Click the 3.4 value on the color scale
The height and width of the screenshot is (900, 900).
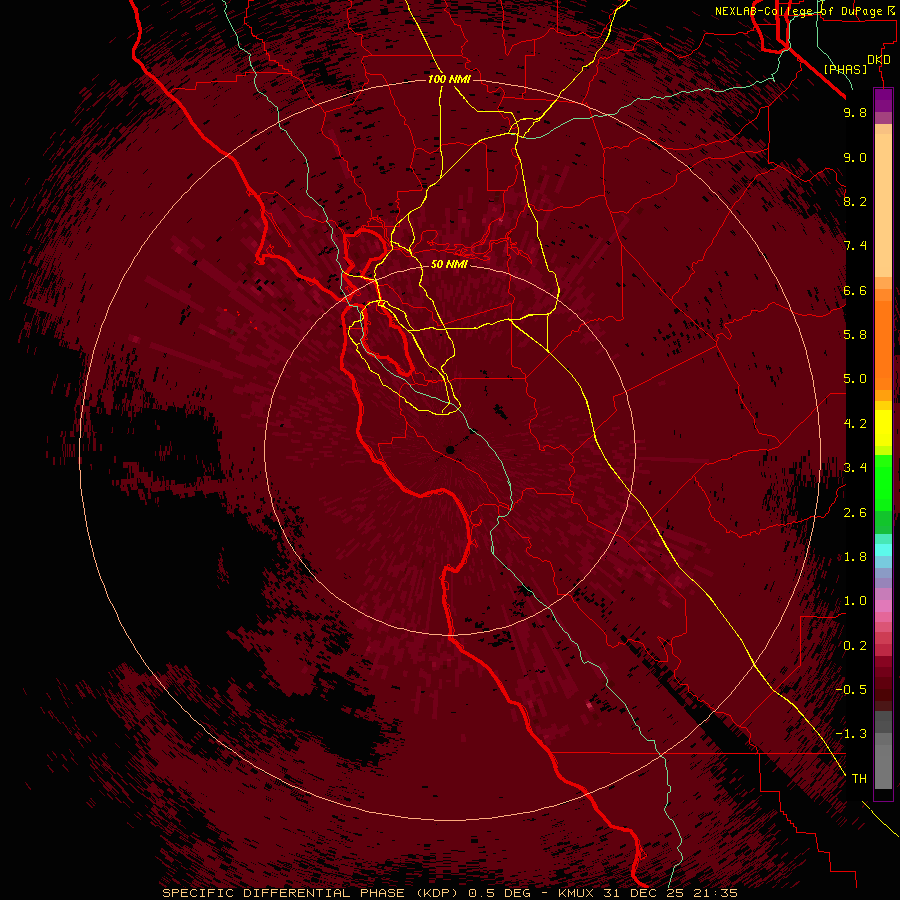tap(855, 468)
